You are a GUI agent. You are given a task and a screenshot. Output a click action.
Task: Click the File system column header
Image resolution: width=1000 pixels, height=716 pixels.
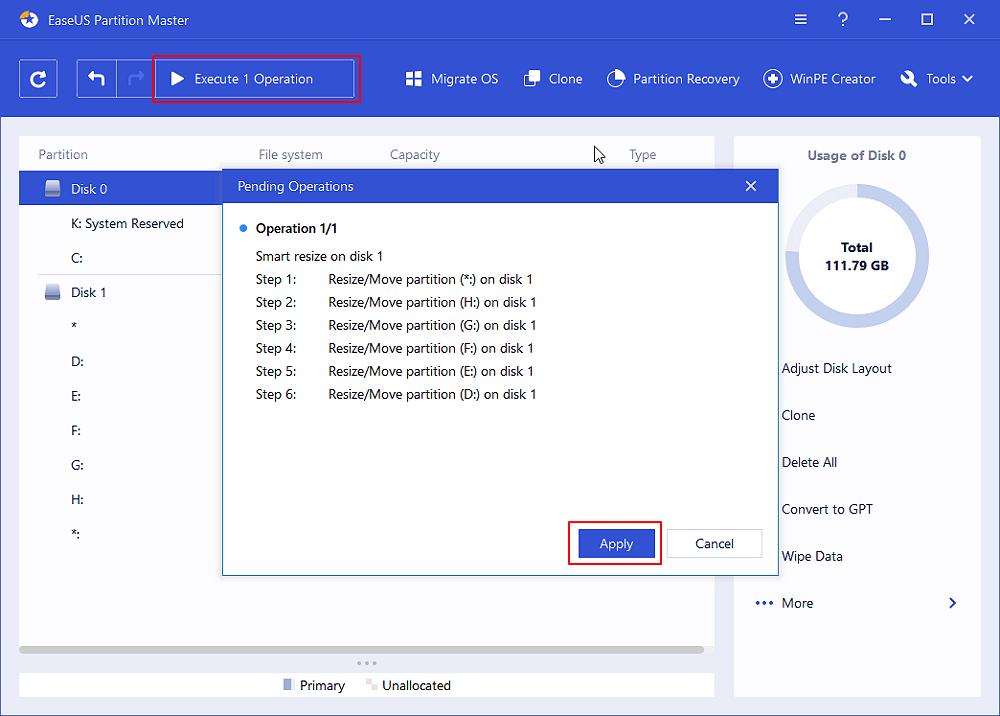click(x=290, y=154)
